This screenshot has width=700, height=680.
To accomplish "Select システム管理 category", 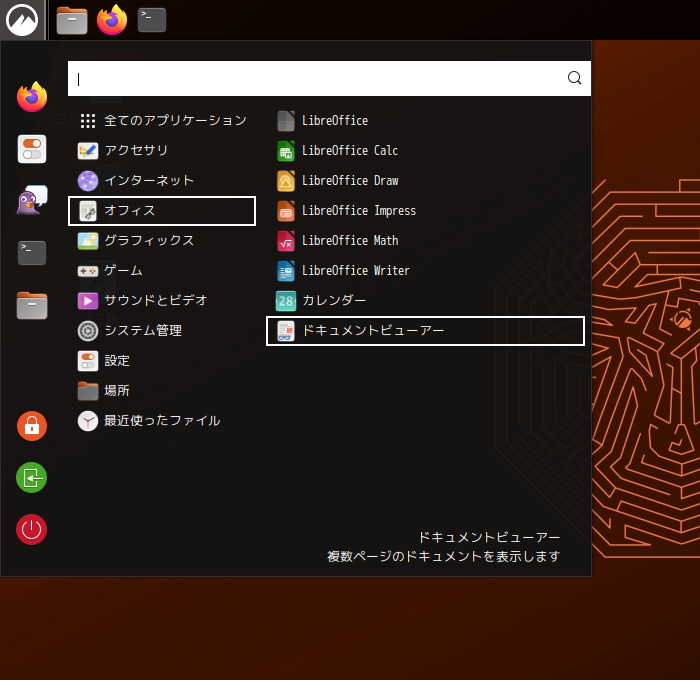I will pyautogui.click(x=162, y=331).
